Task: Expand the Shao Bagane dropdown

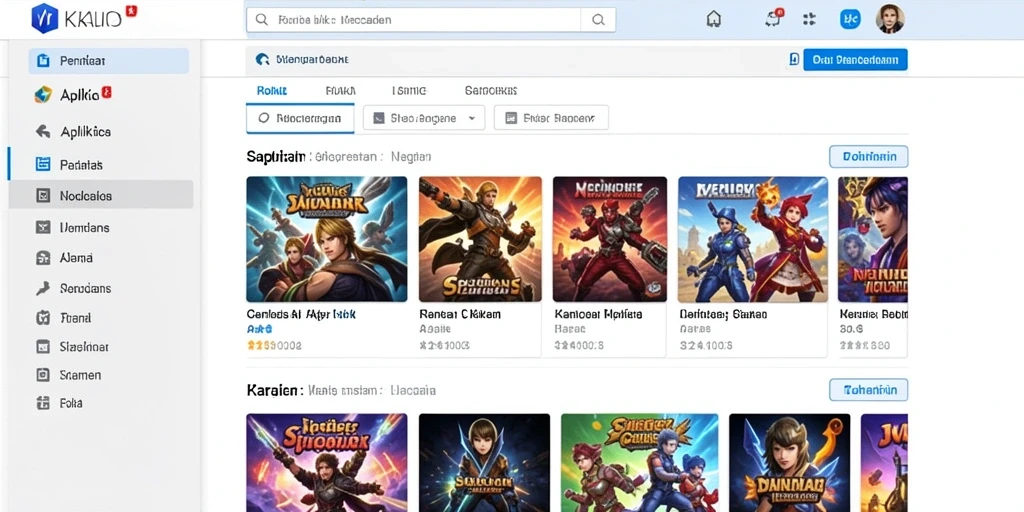Action: (424, 118)
